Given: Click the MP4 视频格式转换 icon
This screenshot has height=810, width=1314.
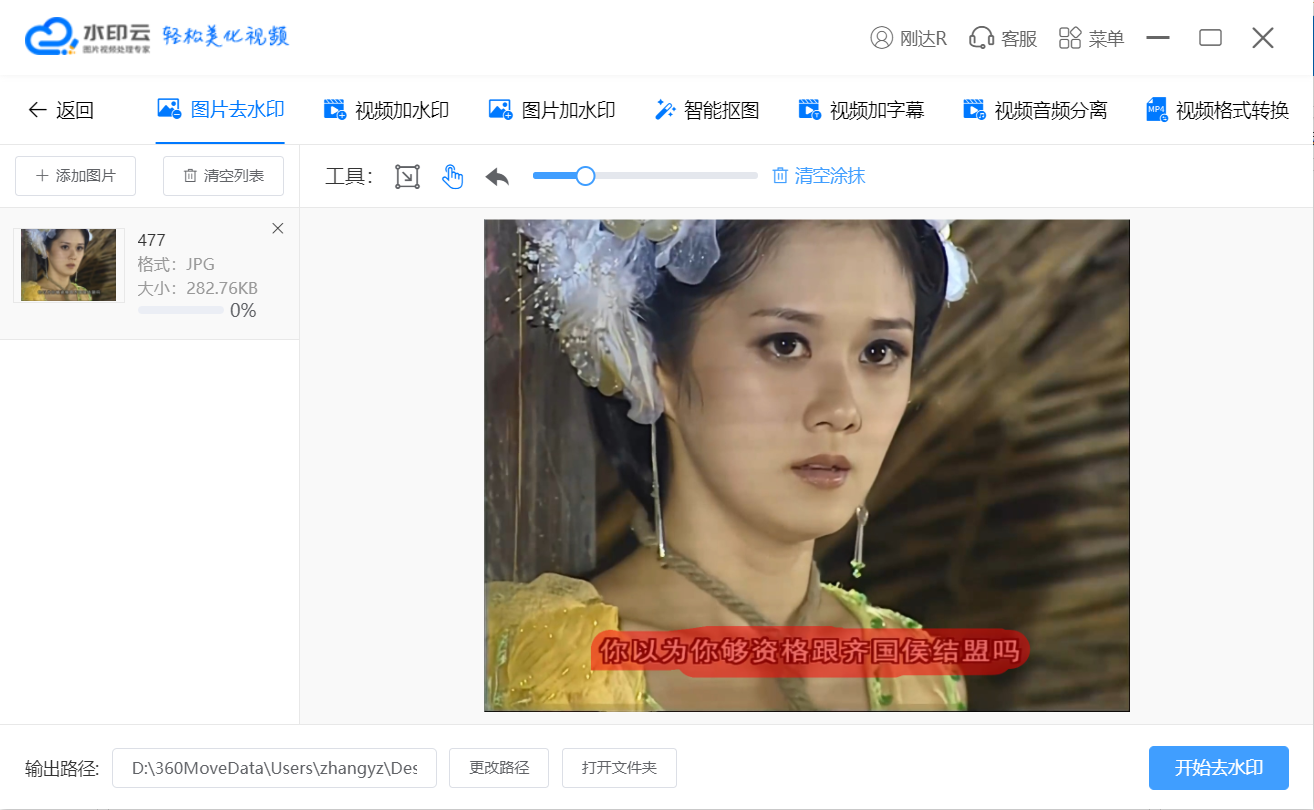Looking at the screenshot, I should coord(1157,110).
